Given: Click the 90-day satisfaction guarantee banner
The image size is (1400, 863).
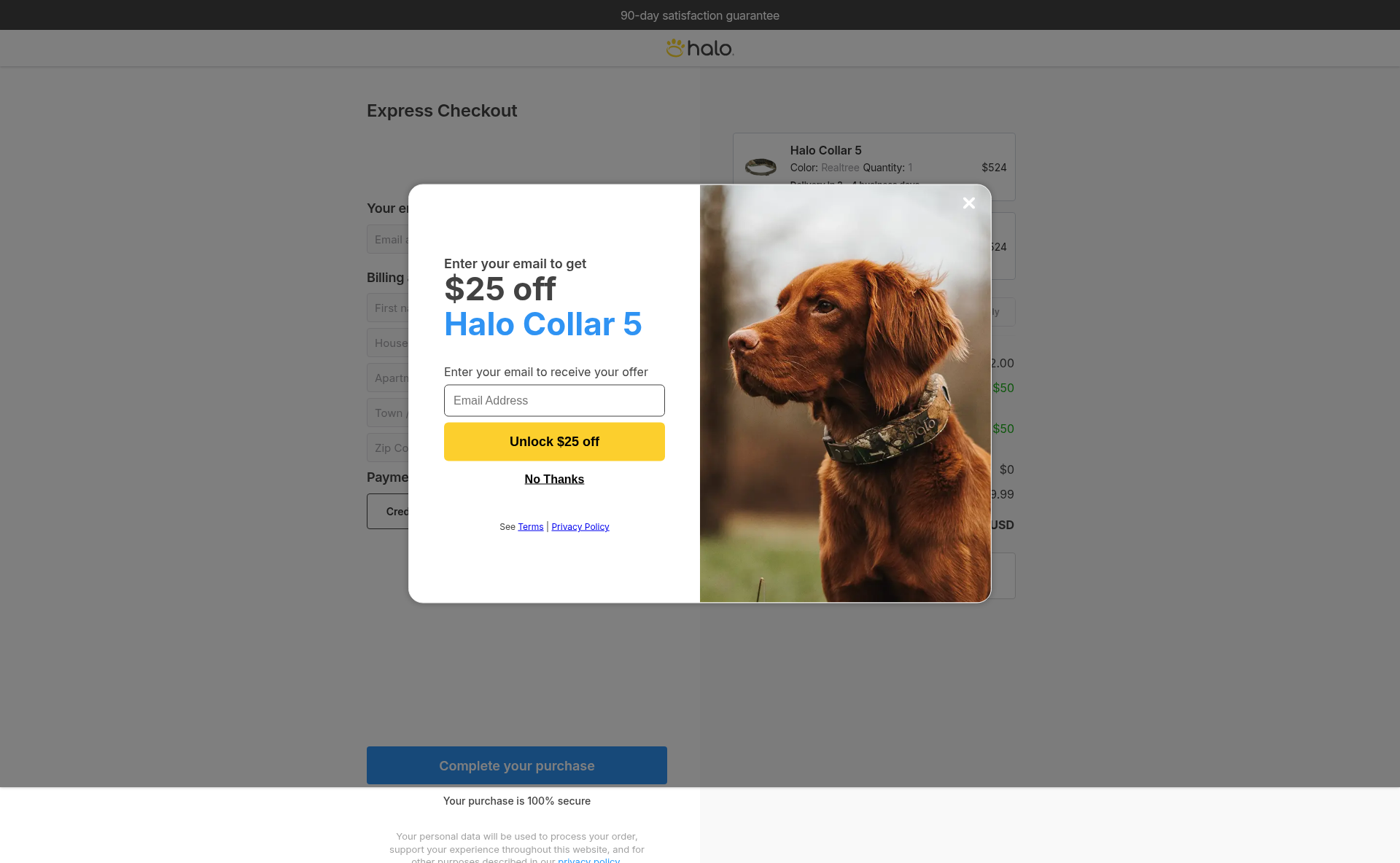Looking at the screenshot, I should [700, 15].
